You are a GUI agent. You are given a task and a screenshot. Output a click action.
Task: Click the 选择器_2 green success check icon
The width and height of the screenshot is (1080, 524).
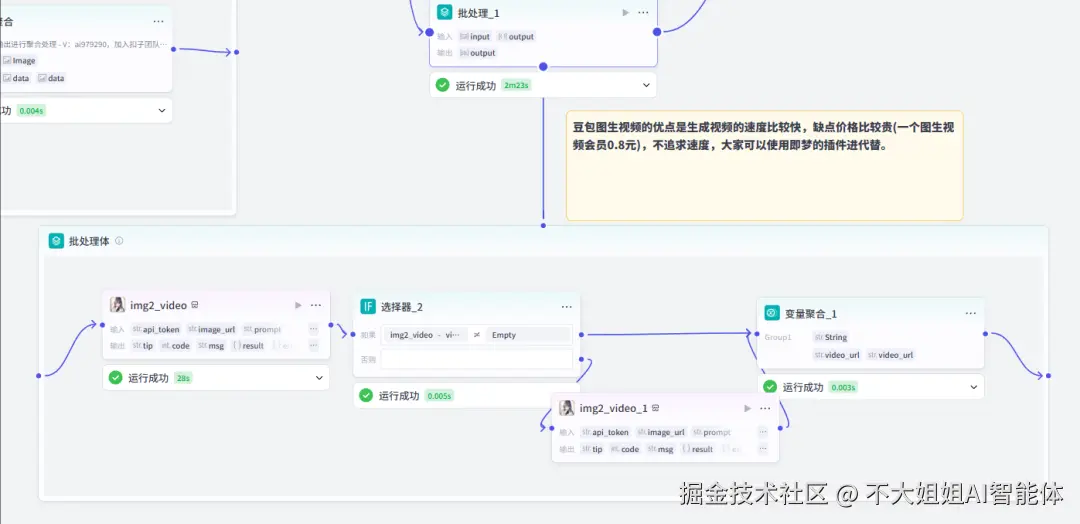pos(366,395)
